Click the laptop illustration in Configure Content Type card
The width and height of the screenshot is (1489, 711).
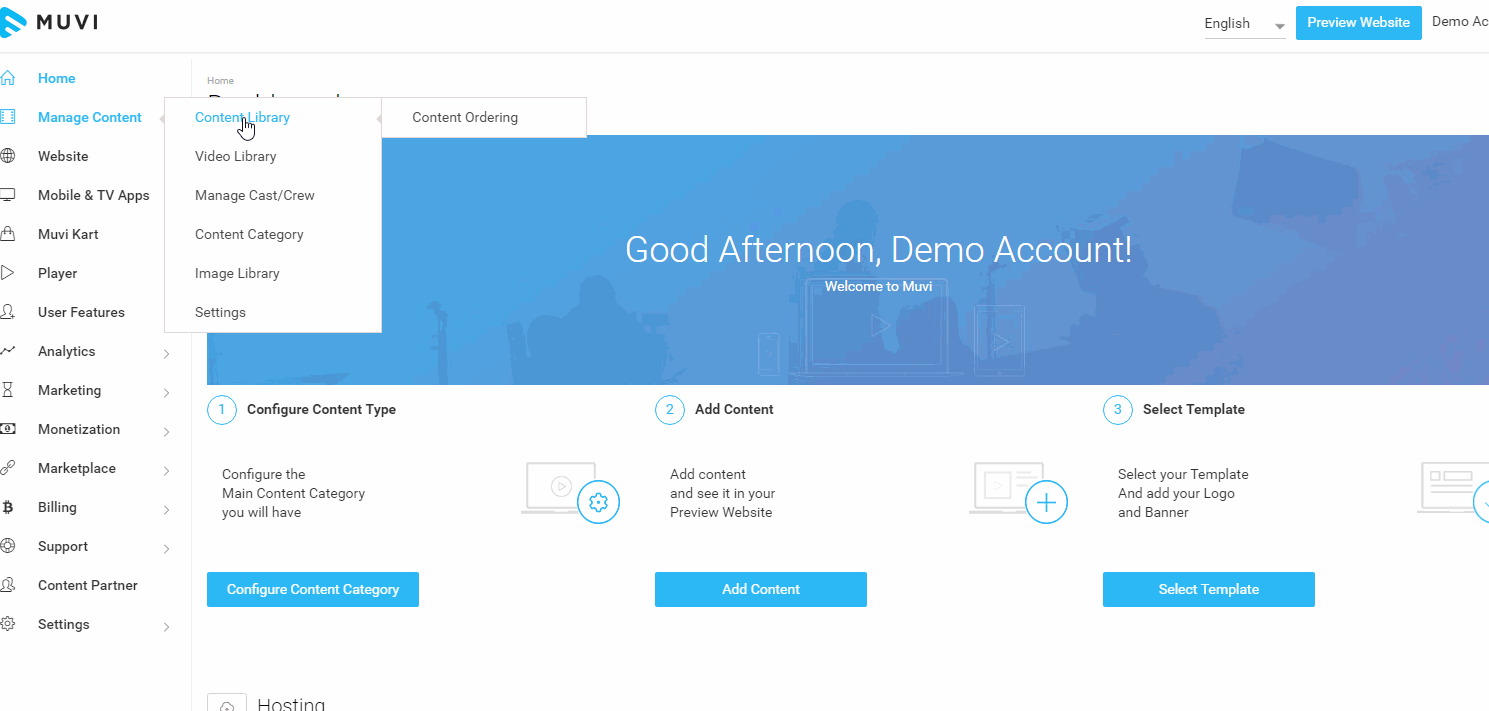pos(559,488)
